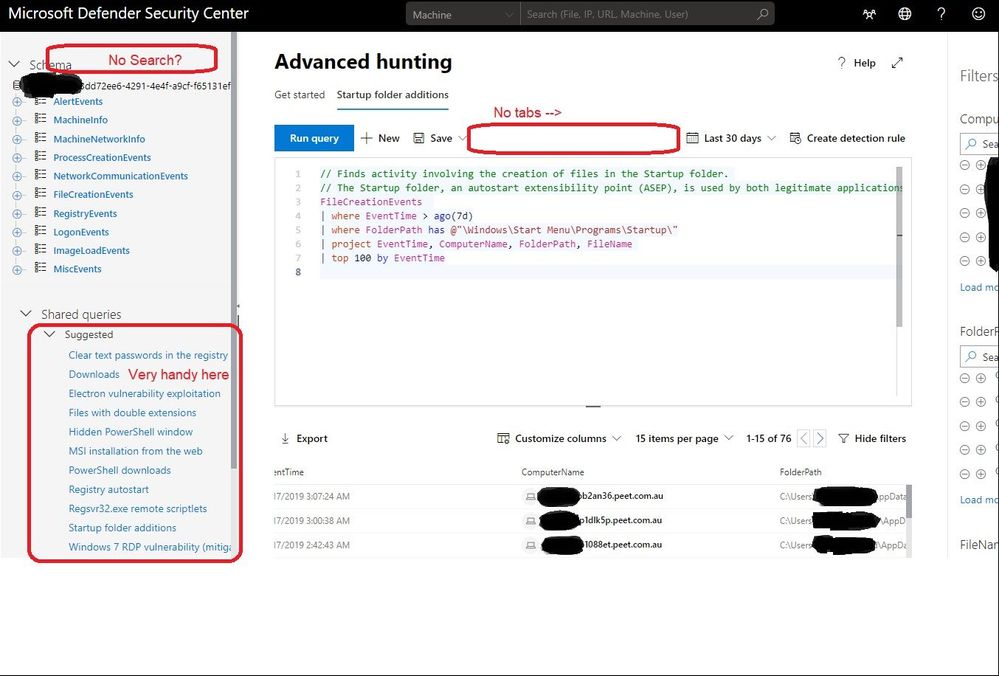Select the LogonEvents schema table
Screen dimensions: 999x676
click(x=81, y=232)
